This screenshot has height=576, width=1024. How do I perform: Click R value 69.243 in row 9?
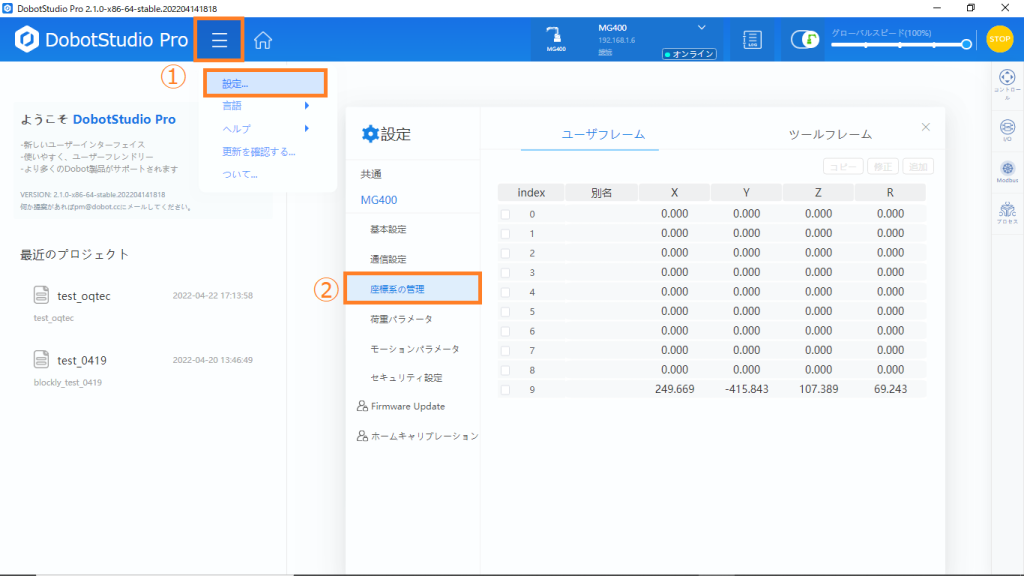890,389
